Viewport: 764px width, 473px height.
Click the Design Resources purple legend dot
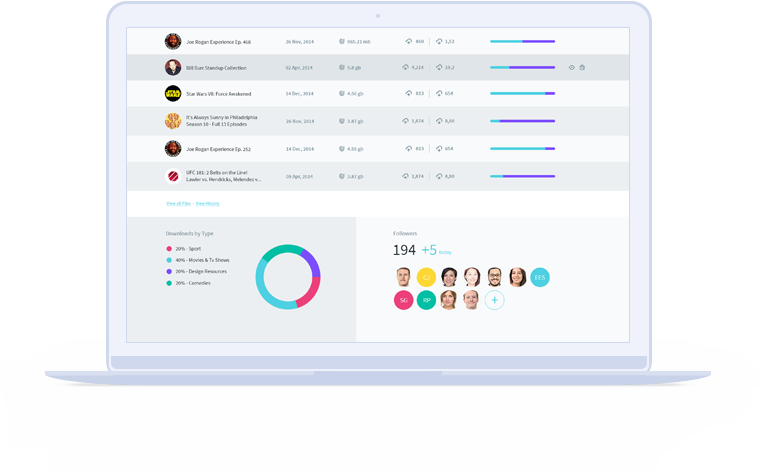(x=169, y=271)
